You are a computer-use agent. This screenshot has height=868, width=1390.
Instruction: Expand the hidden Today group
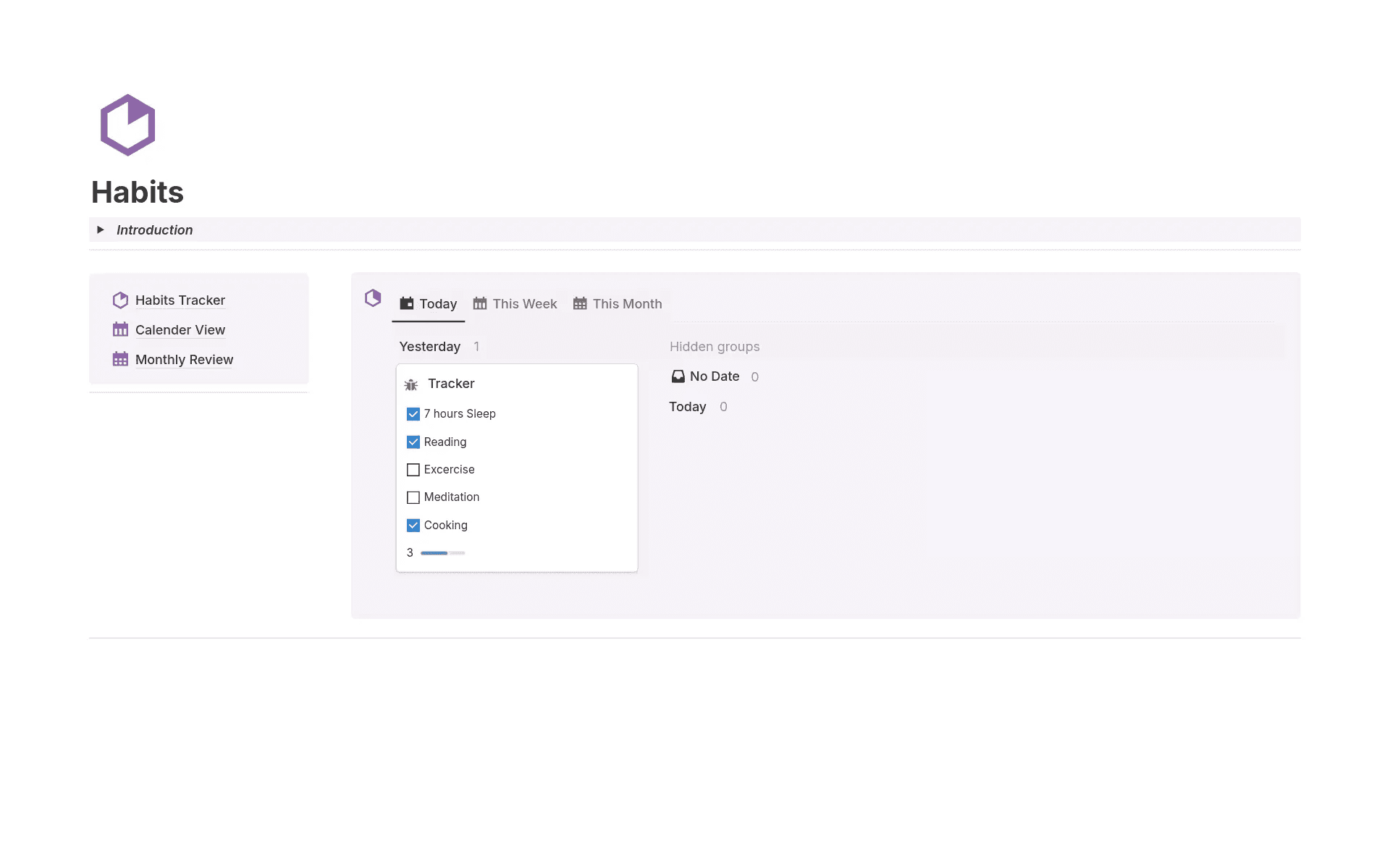coord(687,407)
